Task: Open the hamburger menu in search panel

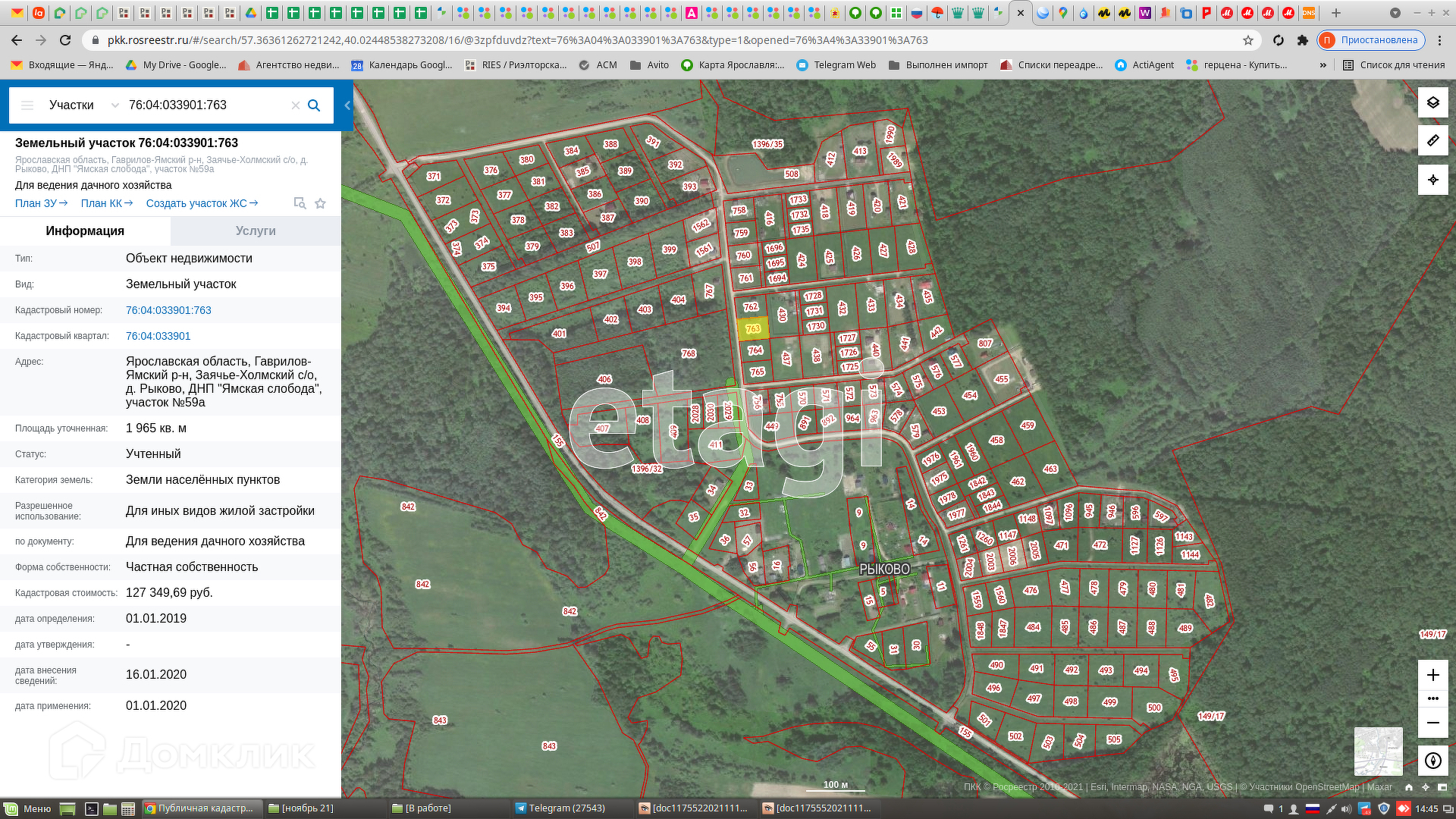Action: click(27, 105)
